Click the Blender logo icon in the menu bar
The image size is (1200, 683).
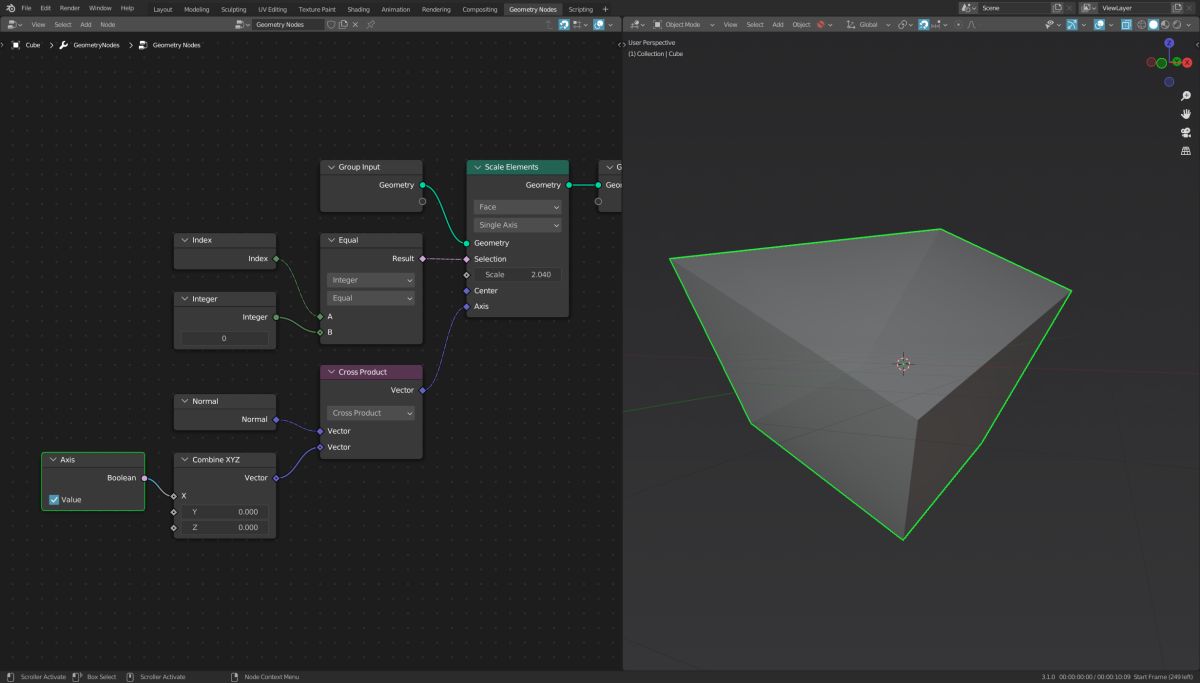(x=10, y=8)
